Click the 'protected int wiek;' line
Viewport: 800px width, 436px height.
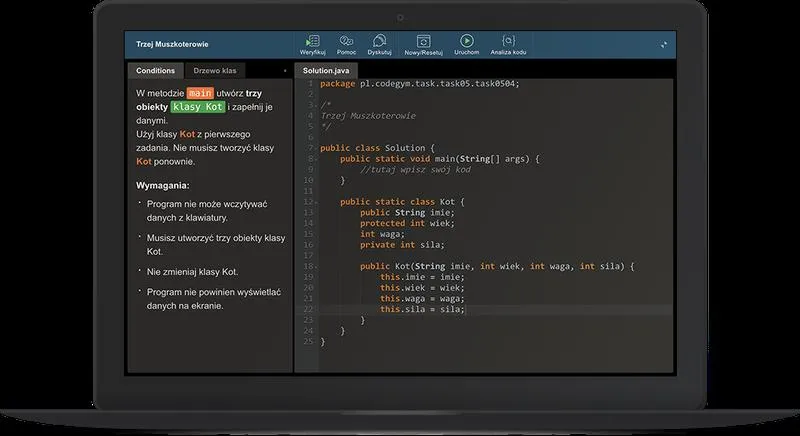[x=407, y=223]
